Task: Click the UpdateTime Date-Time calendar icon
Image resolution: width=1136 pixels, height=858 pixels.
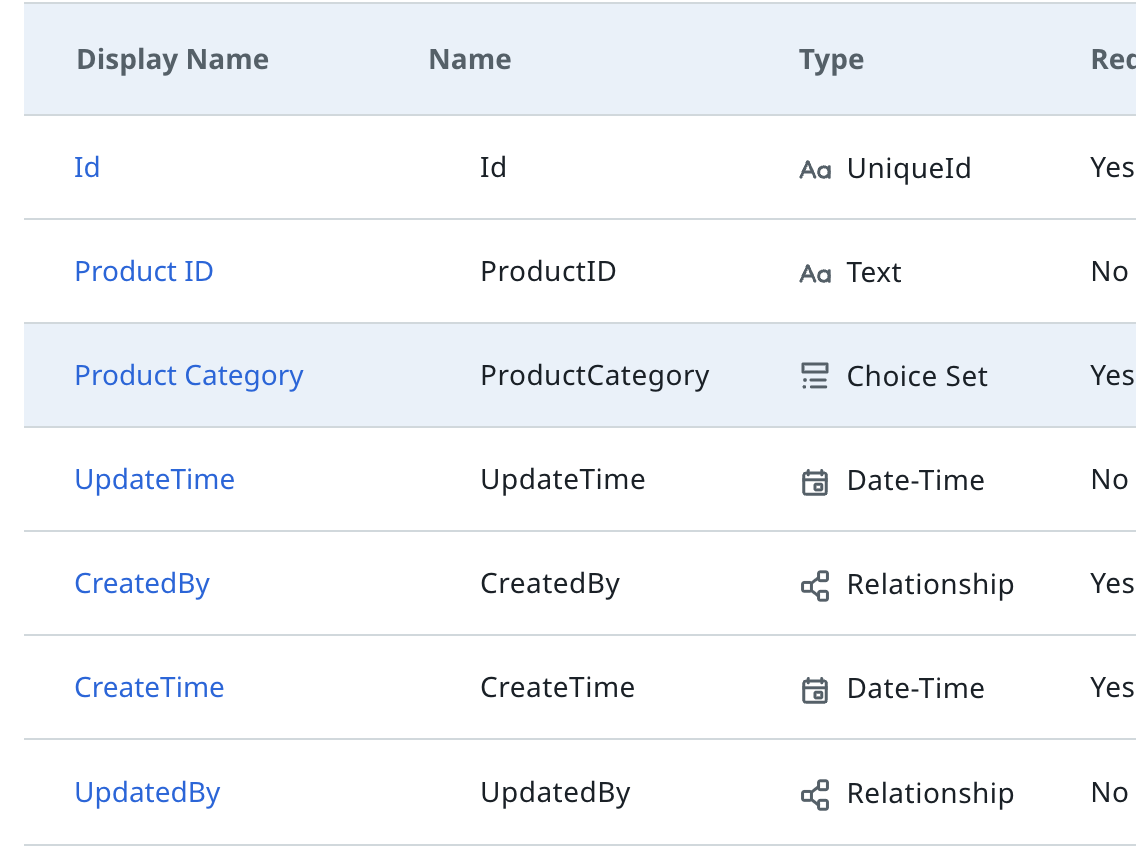Action: click(815, 481)
